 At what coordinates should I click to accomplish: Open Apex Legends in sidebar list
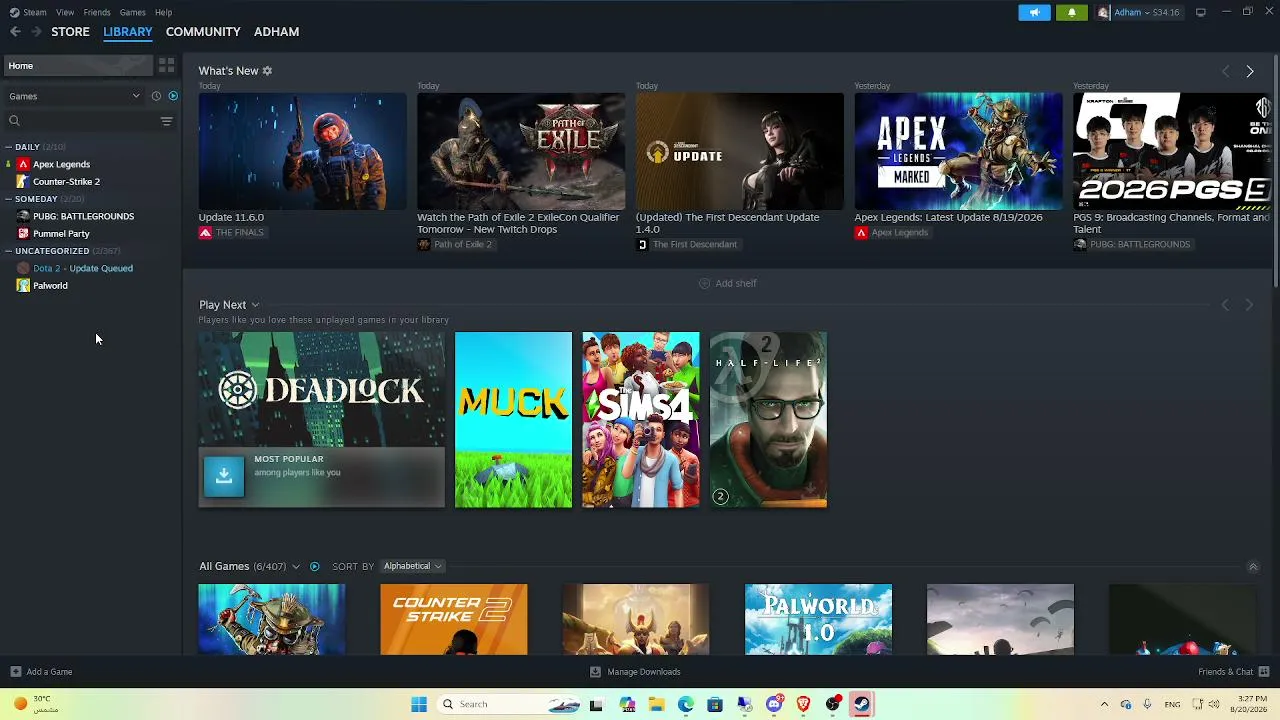[x=61, y=164]
